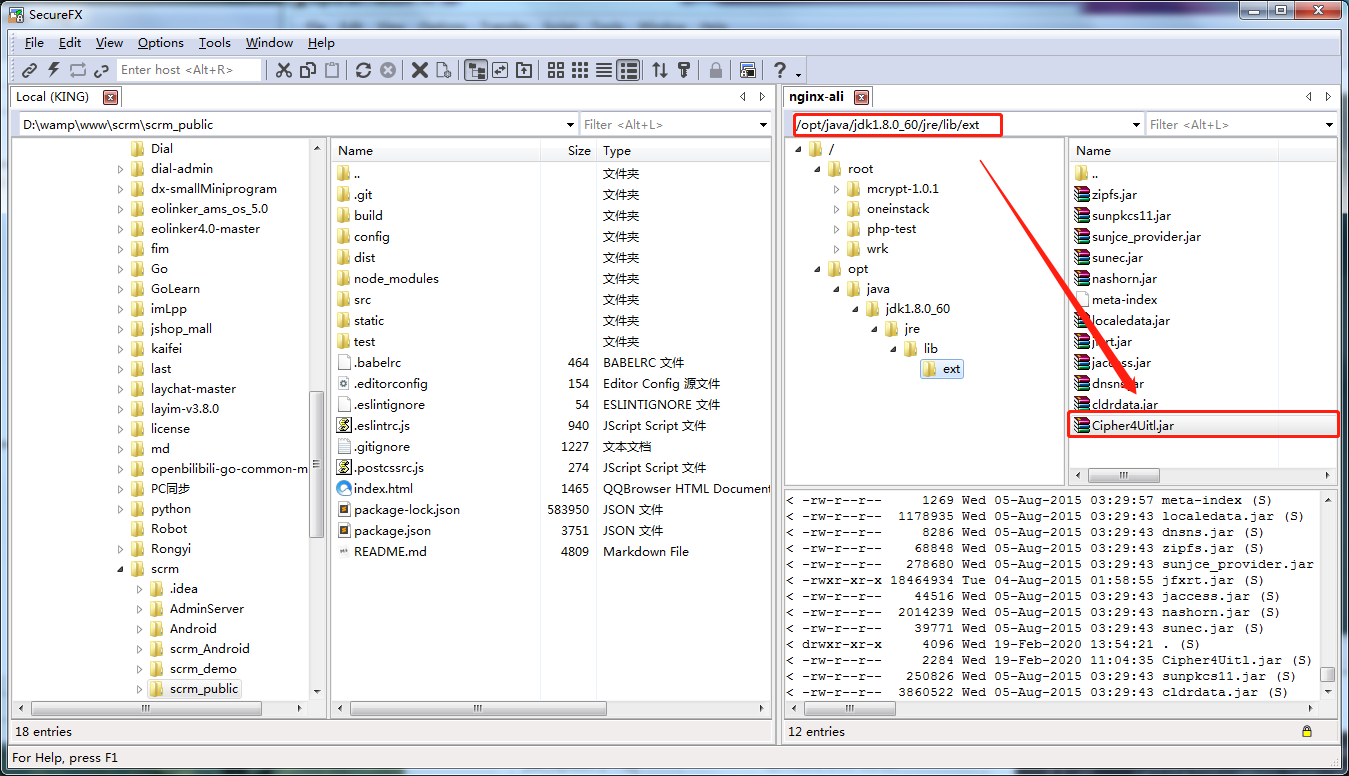Toggle the folder tree view button

click(x=476, y=70)
